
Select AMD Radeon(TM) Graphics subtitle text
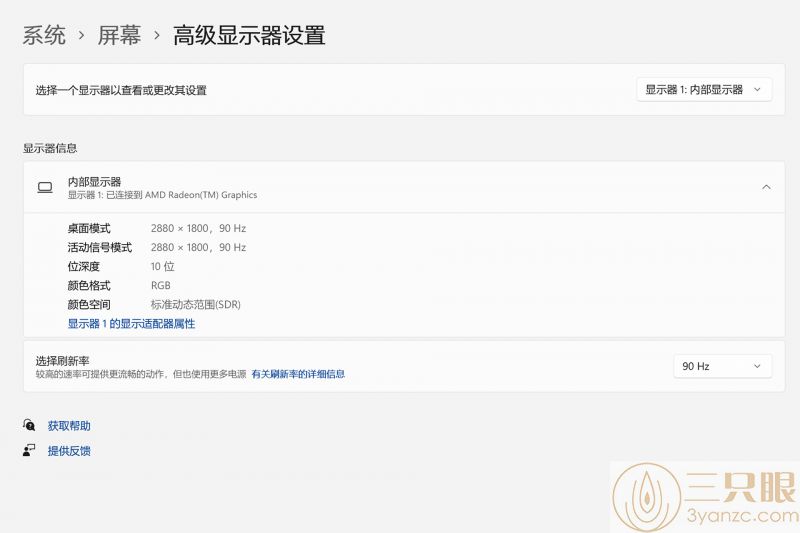click(162, 195)
